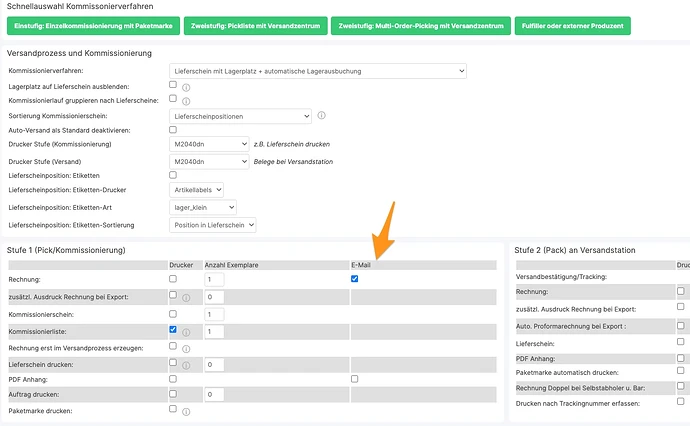The height and width of the screenshot is (426, 690).
Task: Click 'Anzahl Exemplare' column header
Action: 231,265
